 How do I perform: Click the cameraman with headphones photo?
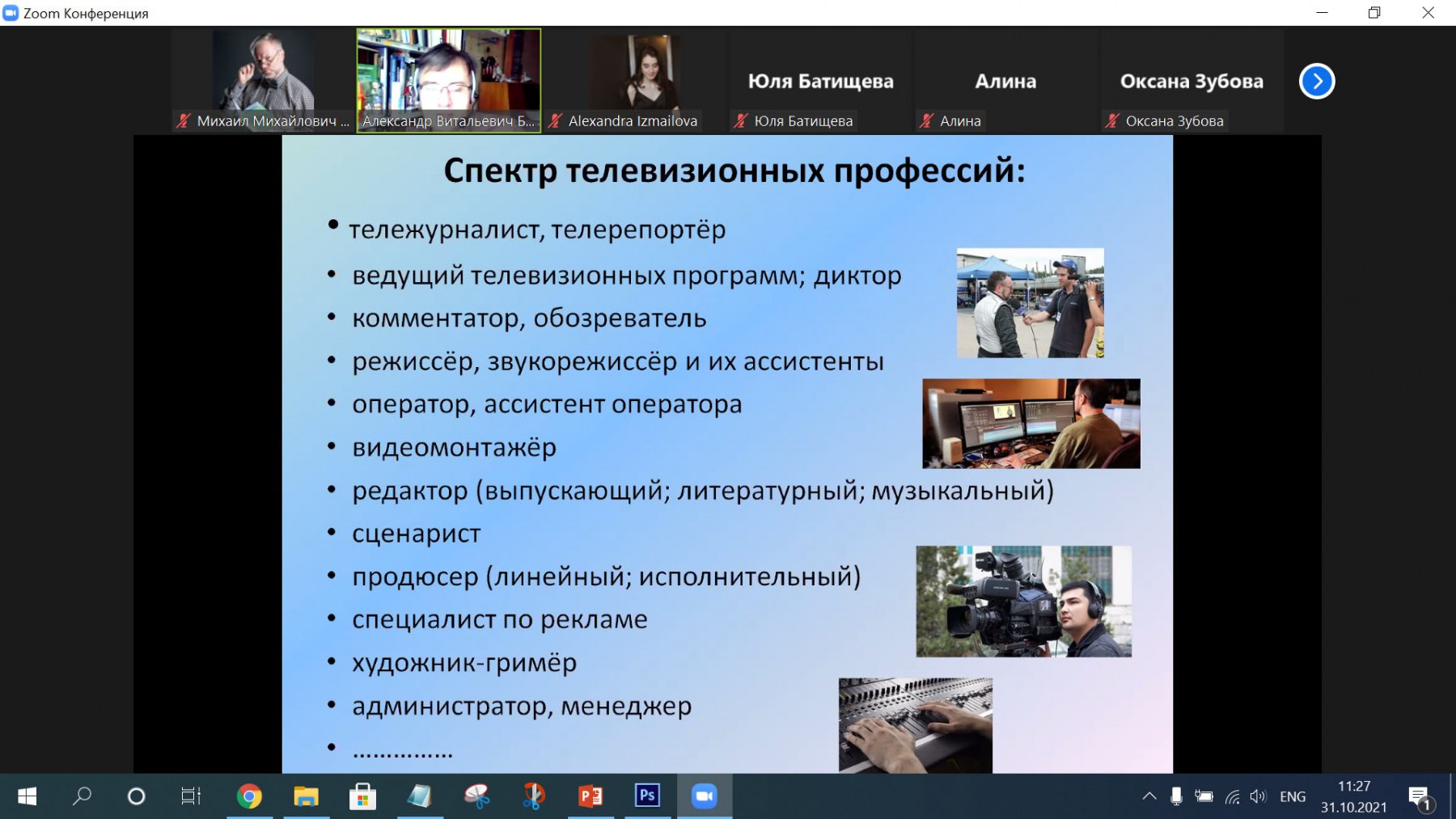[x=1023, y=602]
